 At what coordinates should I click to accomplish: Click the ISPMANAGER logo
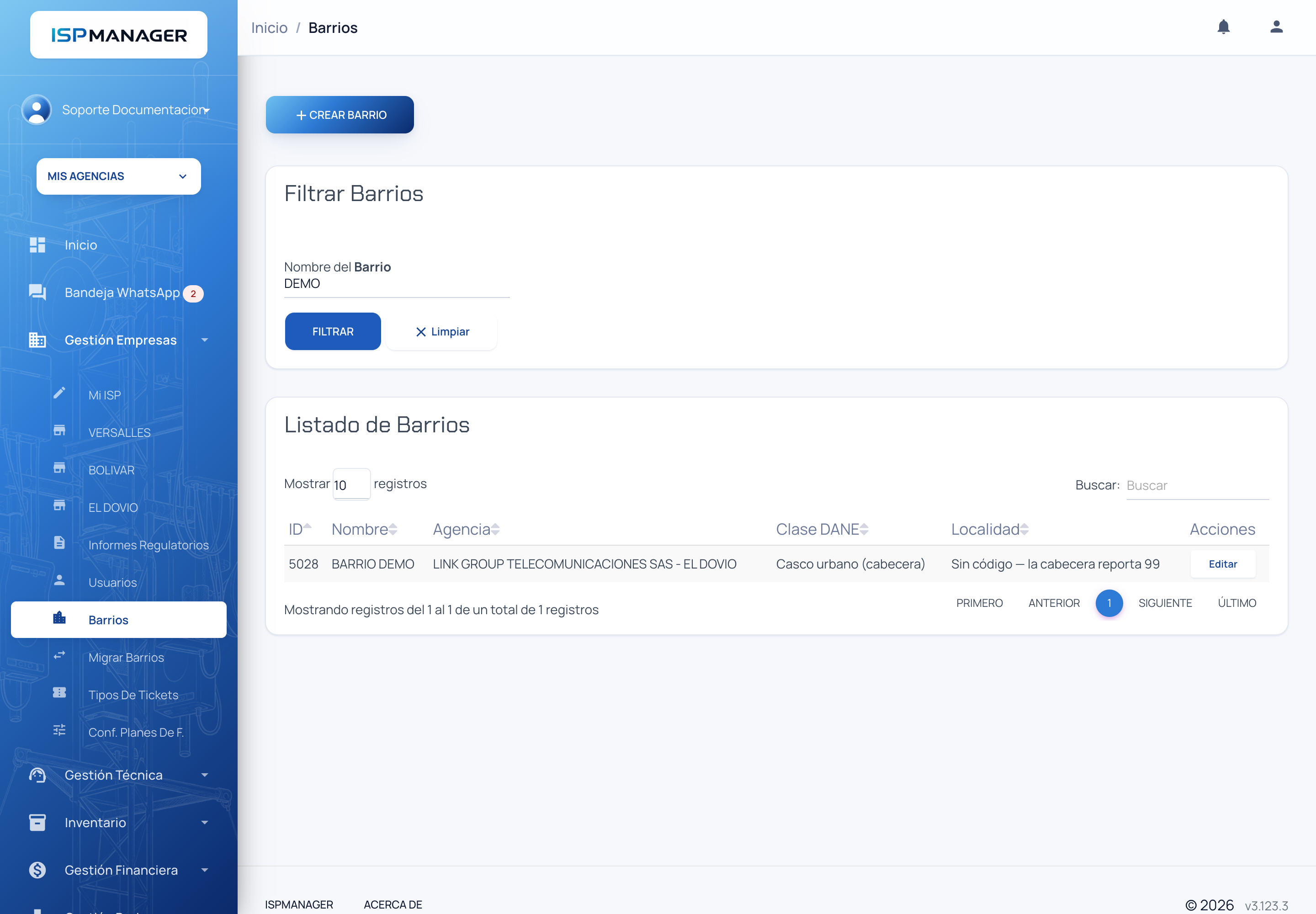coord(118,35)
